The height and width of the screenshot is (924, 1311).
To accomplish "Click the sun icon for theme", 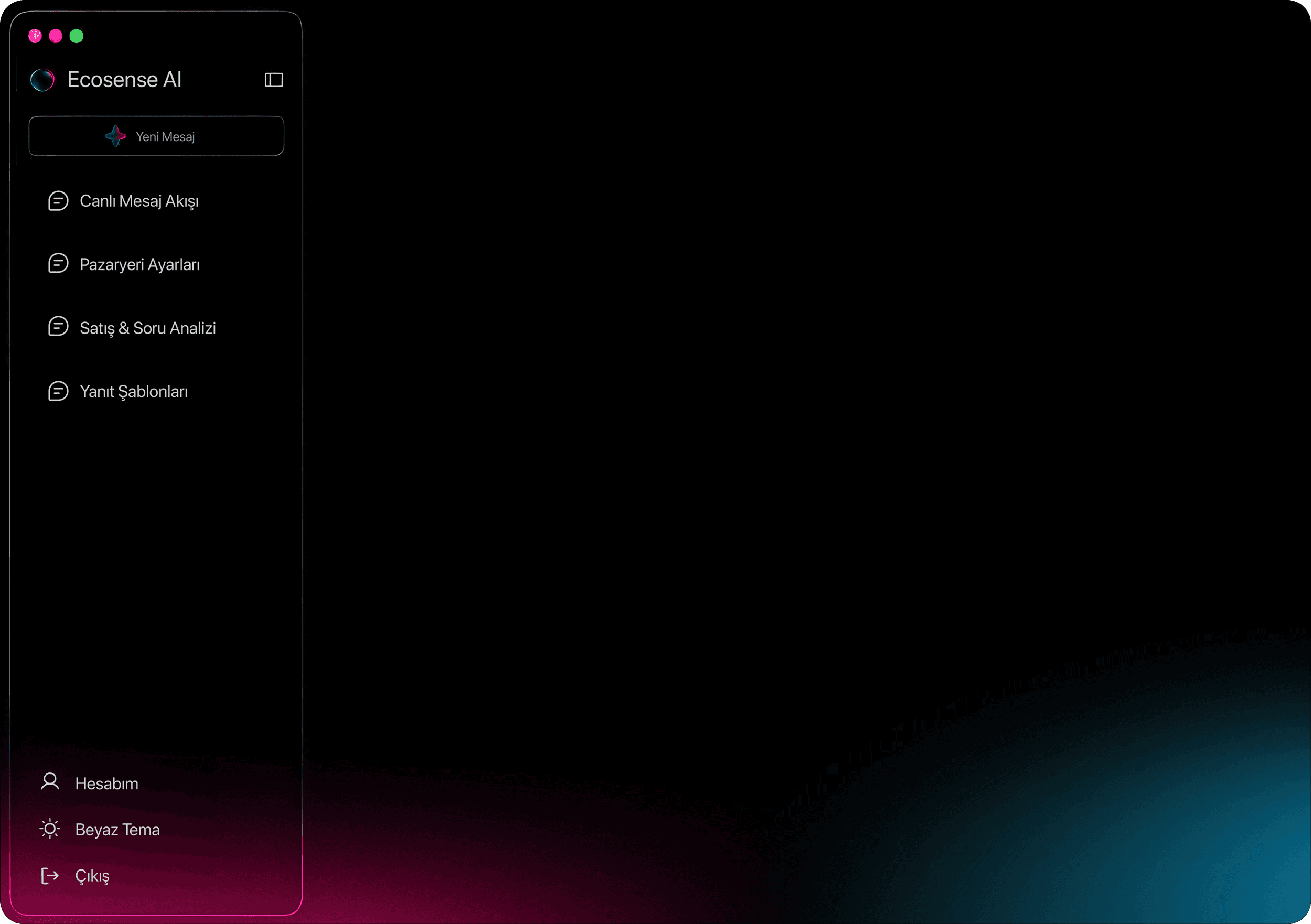I will pos(50,829).
